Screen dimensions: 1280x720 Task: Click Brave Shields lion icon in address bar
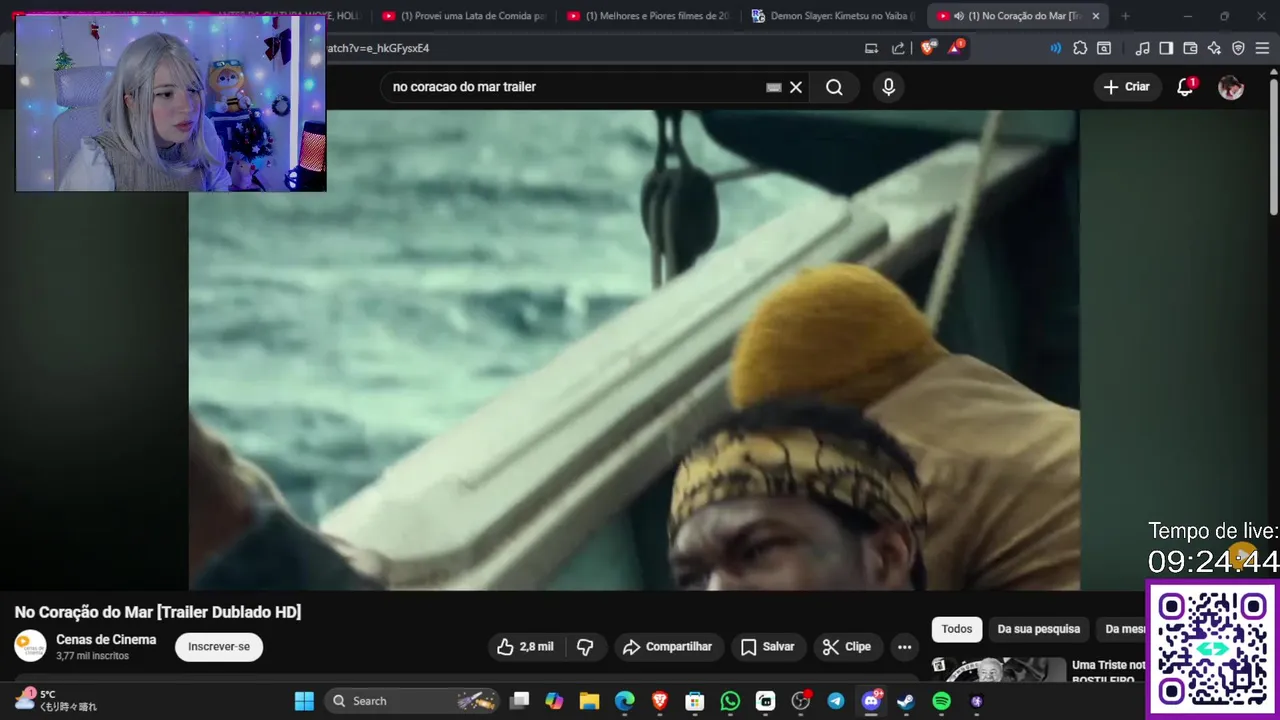click(x=928, y=48)
